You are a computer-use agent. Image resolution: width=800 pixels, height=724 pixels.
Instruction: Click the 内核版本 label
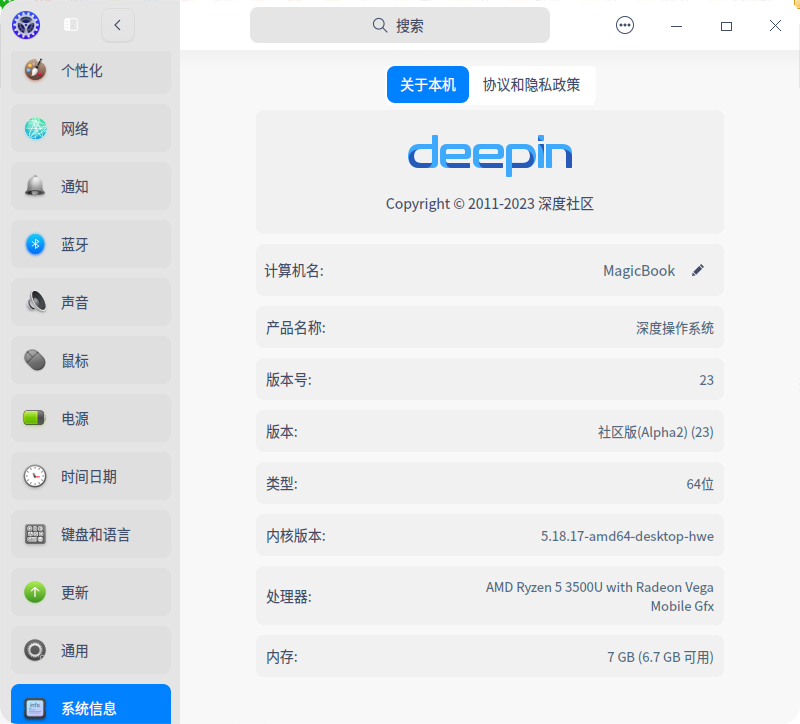(295, 536)
